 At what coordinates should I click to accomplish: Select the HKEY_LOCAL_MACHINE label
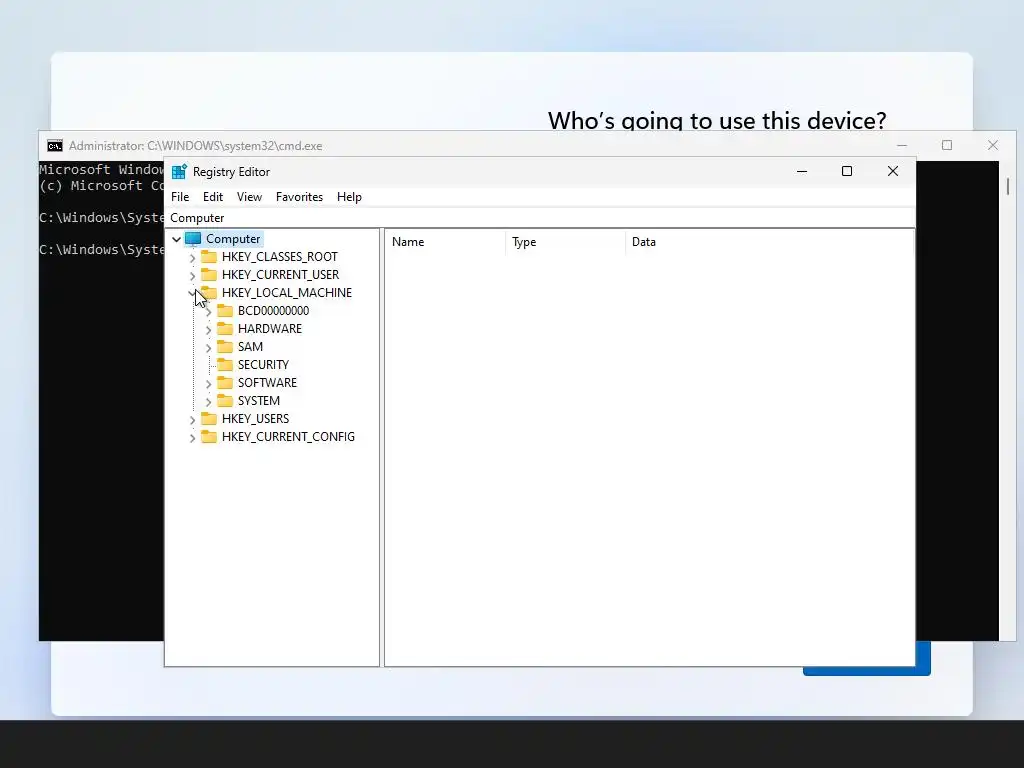point(287,293)
